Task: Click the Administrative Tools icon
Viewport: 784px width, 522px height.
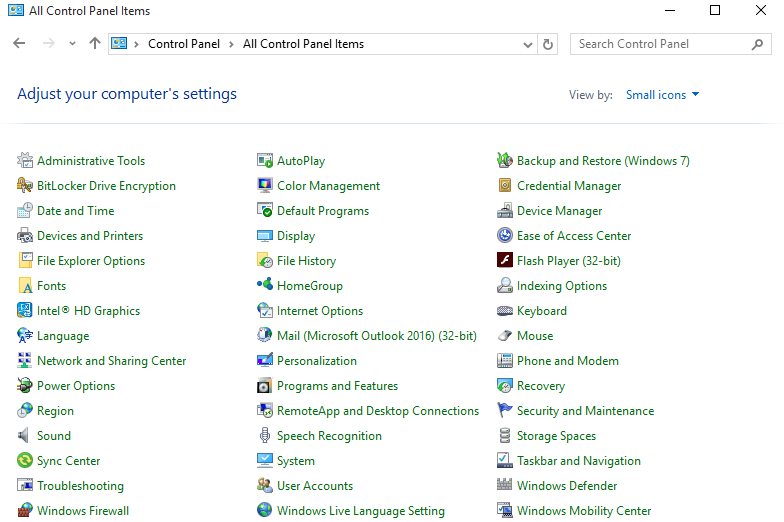Action: pyautogui.click(x=24, y=160)
